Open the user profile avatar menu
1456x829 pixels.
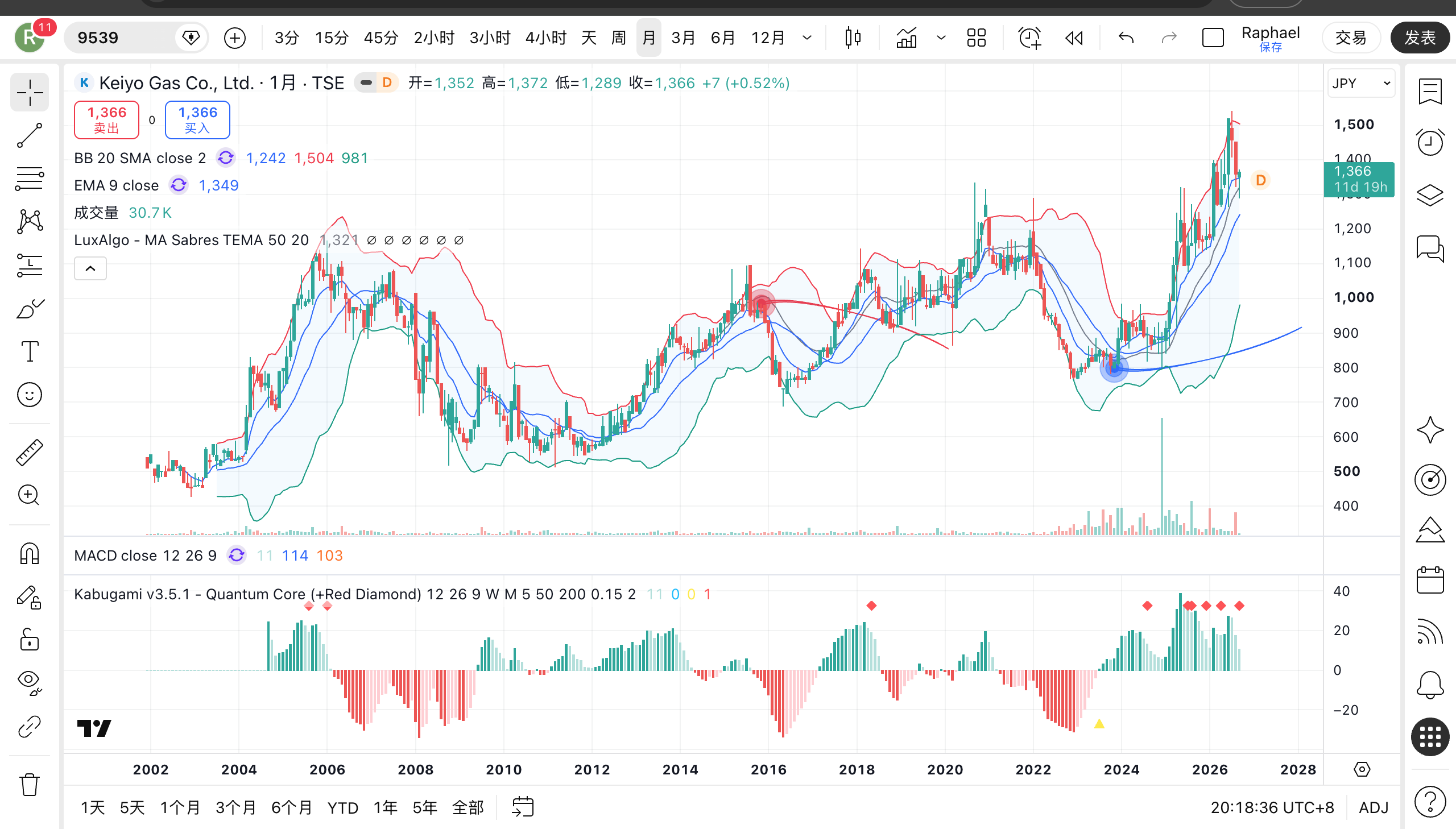pyautogui.click(x=30, y=38)
